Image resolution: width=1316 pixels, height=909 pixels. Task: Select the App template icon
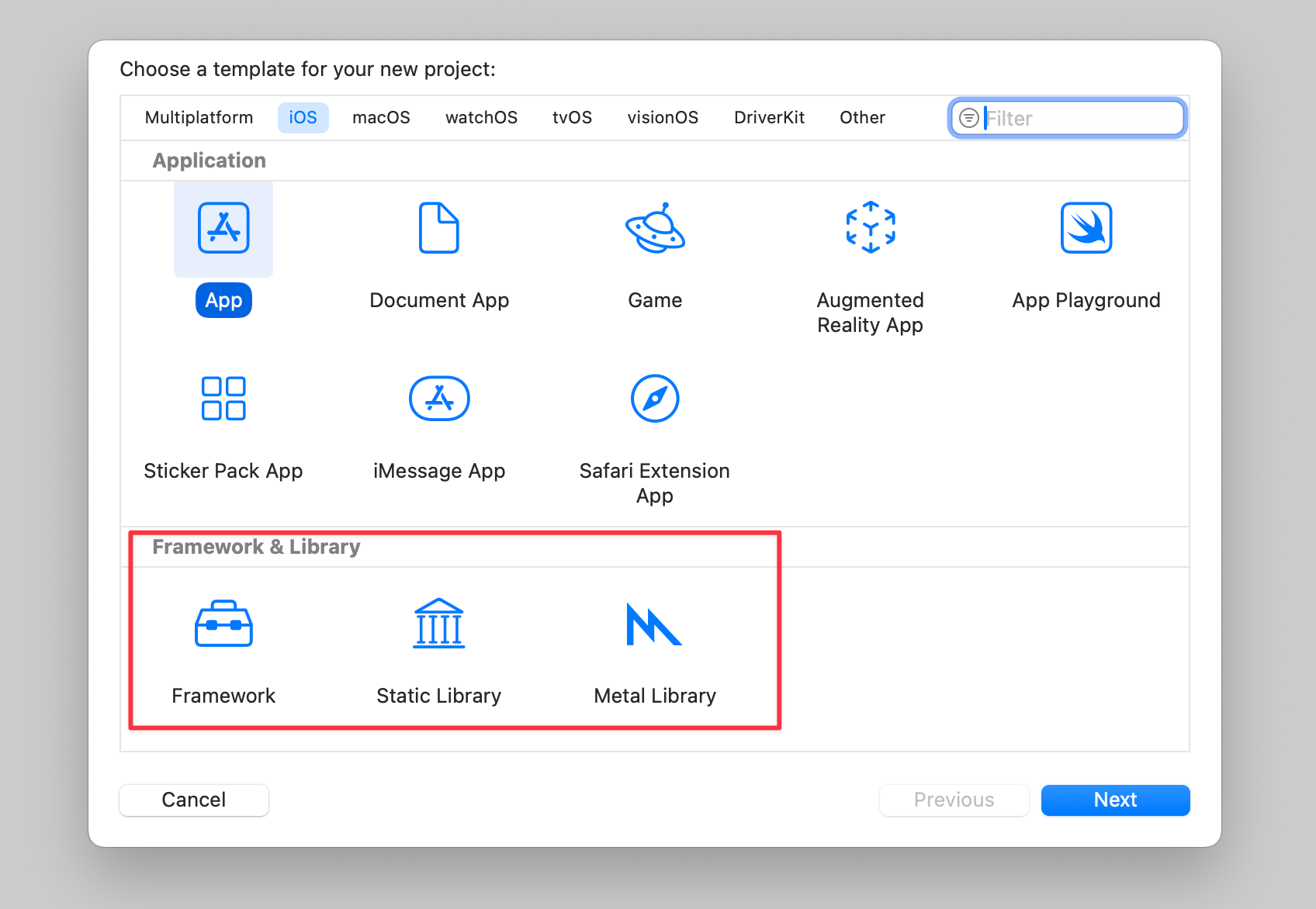tap(223, 228)
